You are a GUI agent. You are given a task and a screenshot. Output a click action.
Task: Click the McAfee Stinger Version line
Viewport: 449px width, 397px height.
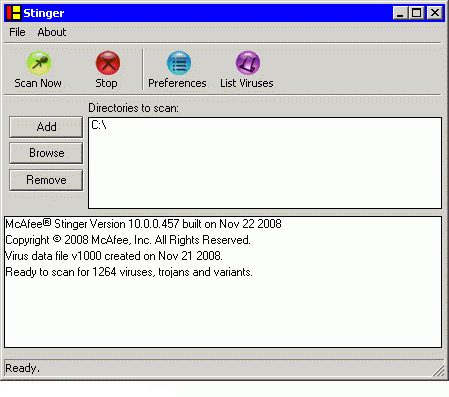143,224
